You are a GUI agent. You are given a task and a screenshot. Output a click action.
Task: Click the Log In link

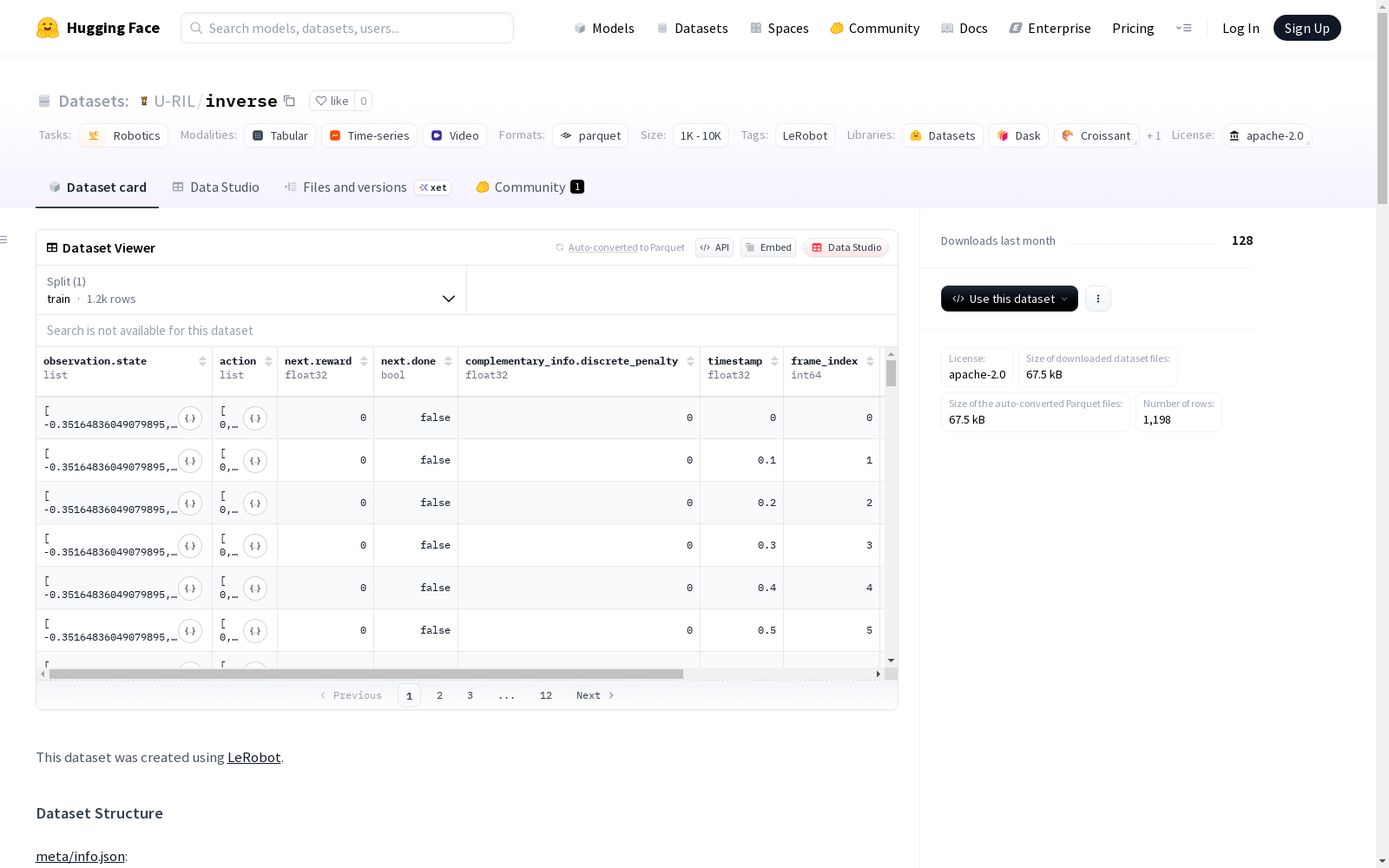[x=1241, y=28]
